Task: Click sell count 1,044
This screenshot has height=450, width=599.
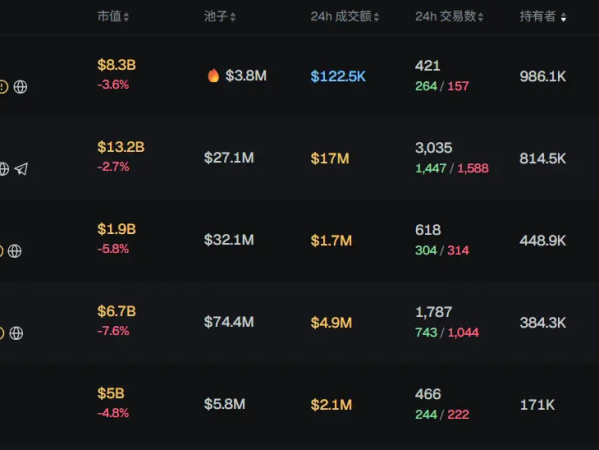Action: tap(463, 332)
